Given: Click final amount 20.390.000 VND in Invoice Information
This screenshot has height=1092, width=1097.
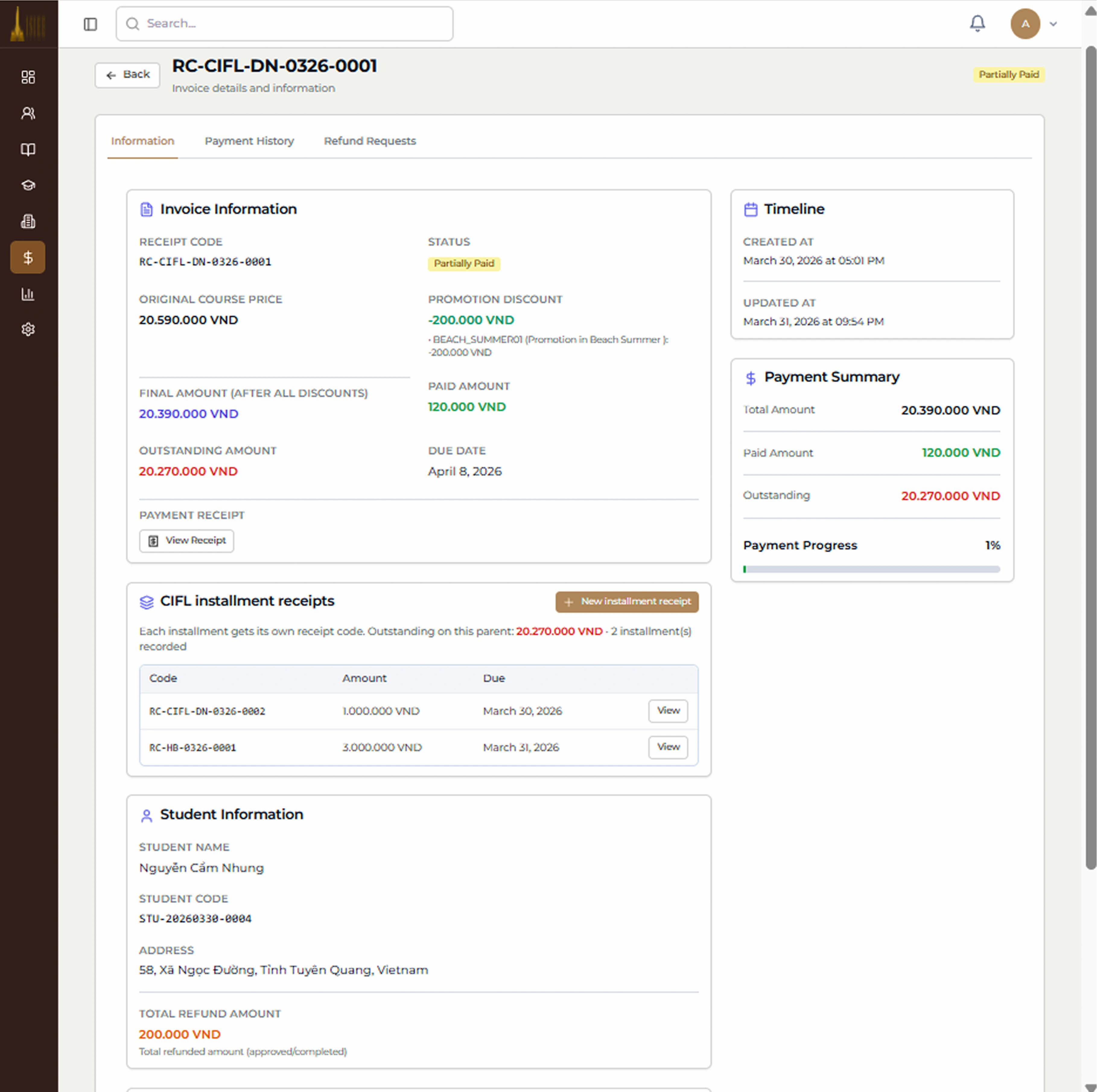Looking at the screenshot, I should (189, 414).
